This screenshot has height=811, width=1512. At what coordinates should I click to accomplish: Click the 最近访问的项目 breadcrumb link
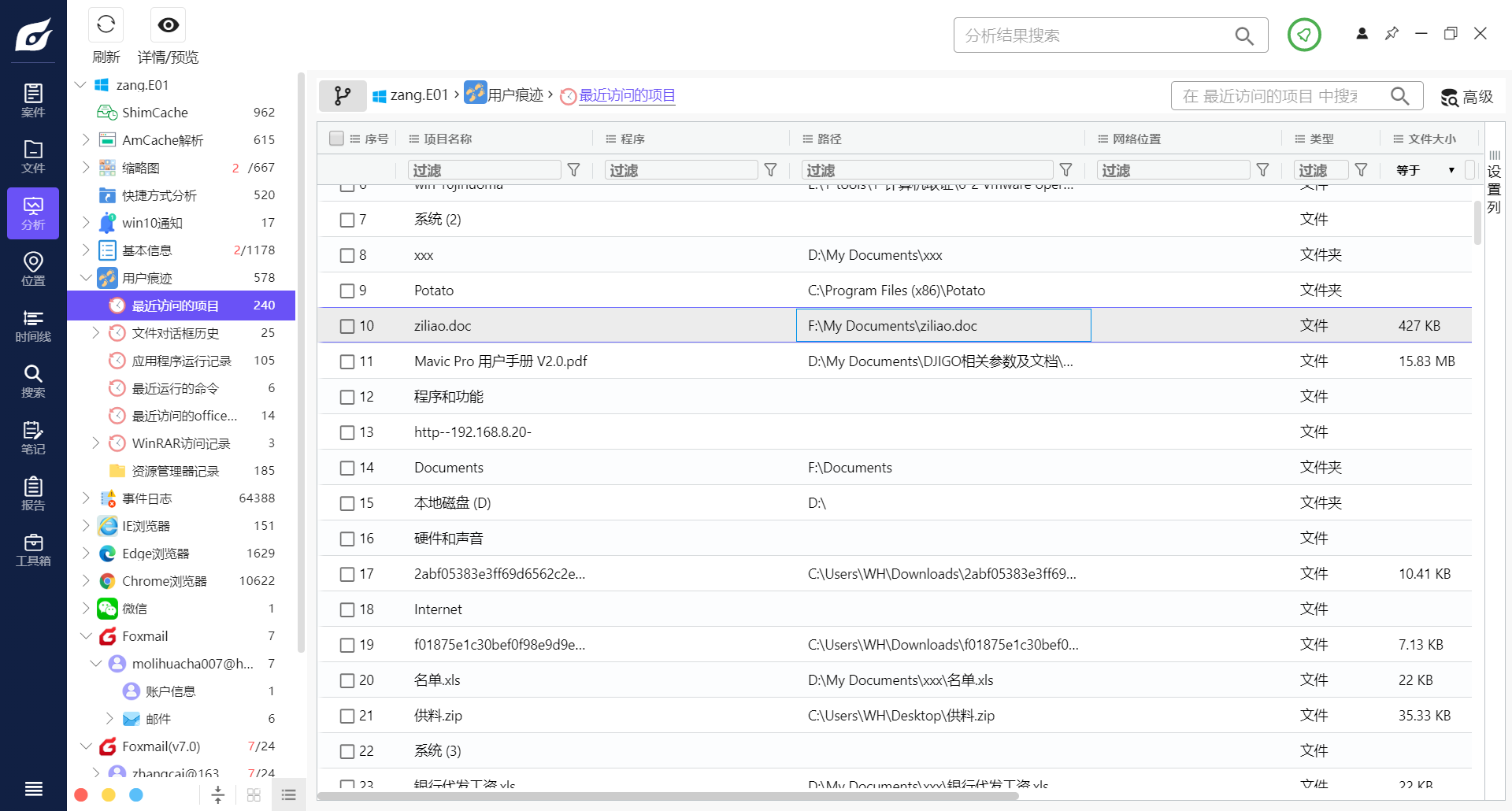point(627,95)
